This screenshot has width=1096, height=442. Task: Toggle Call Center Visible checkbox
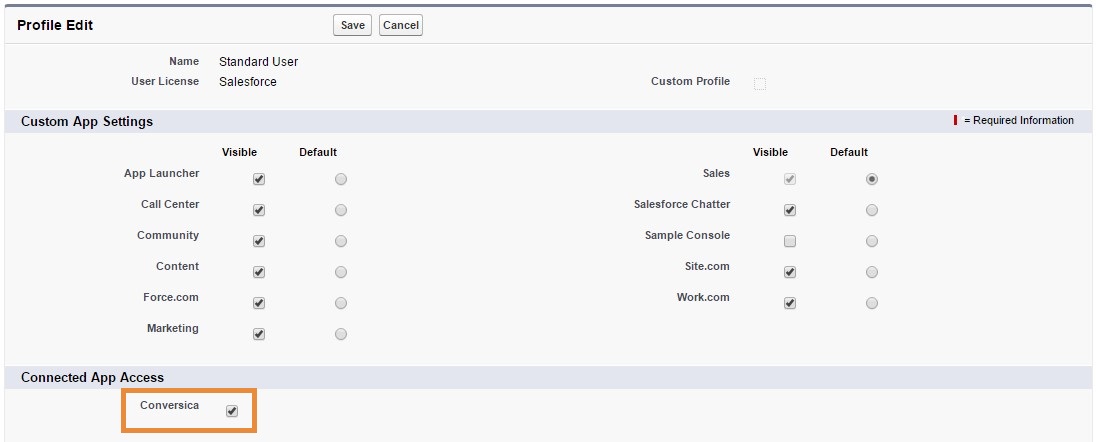coord(259,210)
